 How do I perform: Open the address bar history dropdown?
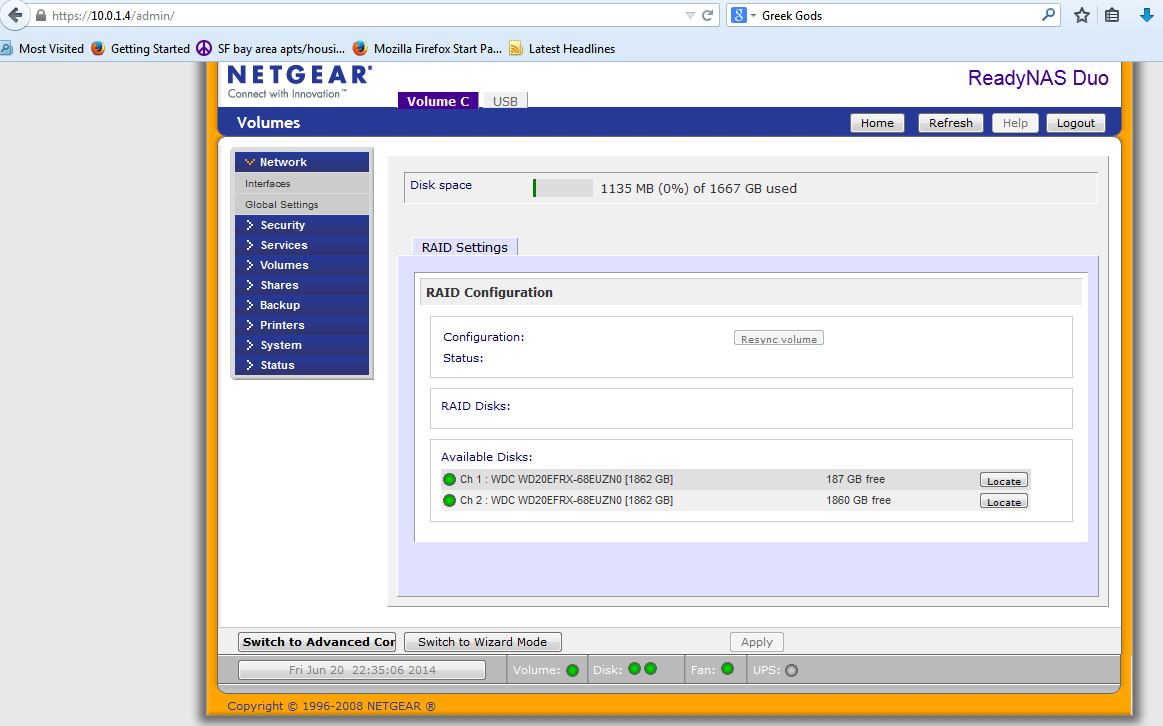[690, 15]
